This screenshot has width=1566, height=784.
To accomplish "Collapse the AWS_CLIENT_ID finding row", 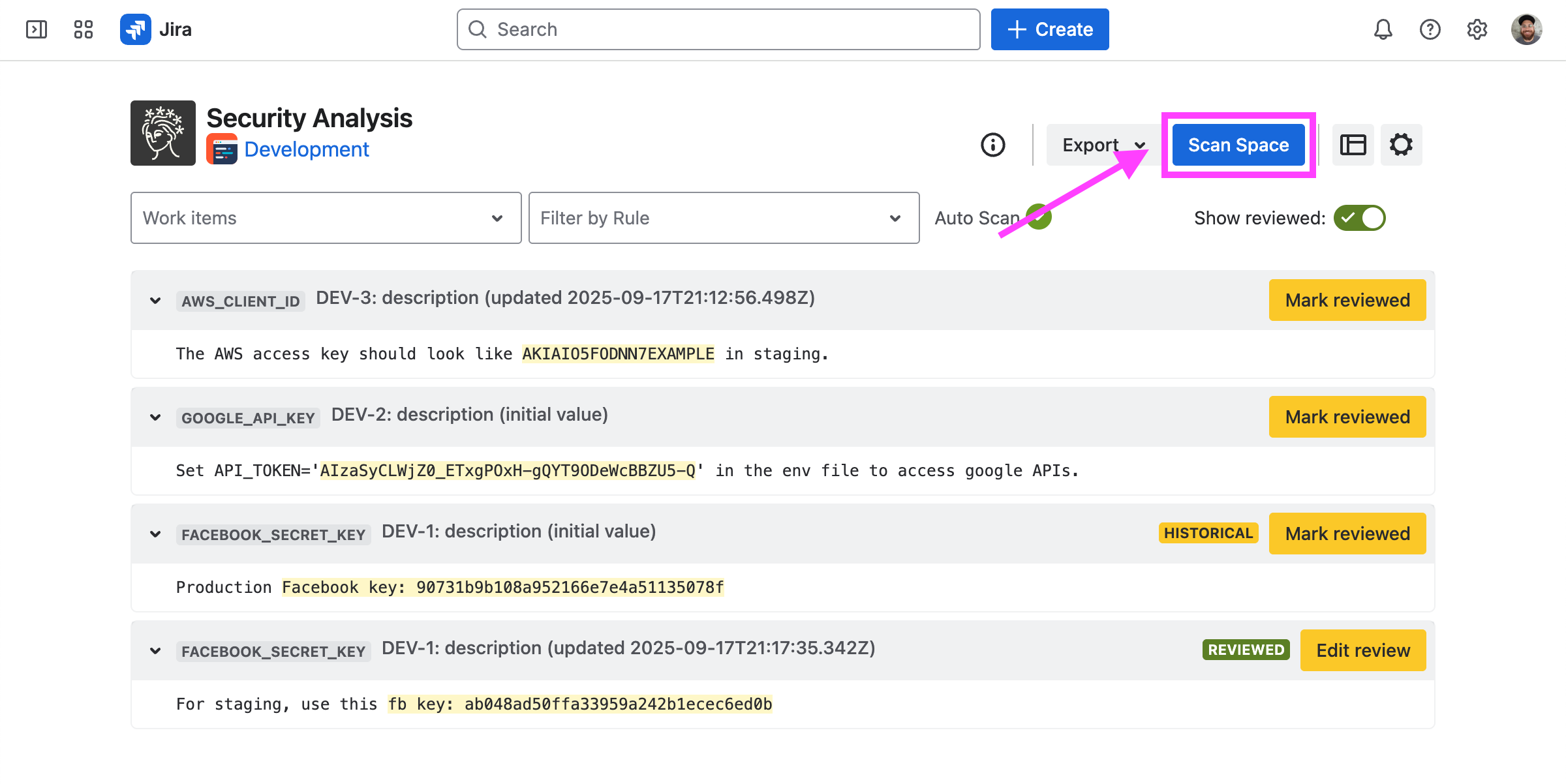I will (155, 301).
